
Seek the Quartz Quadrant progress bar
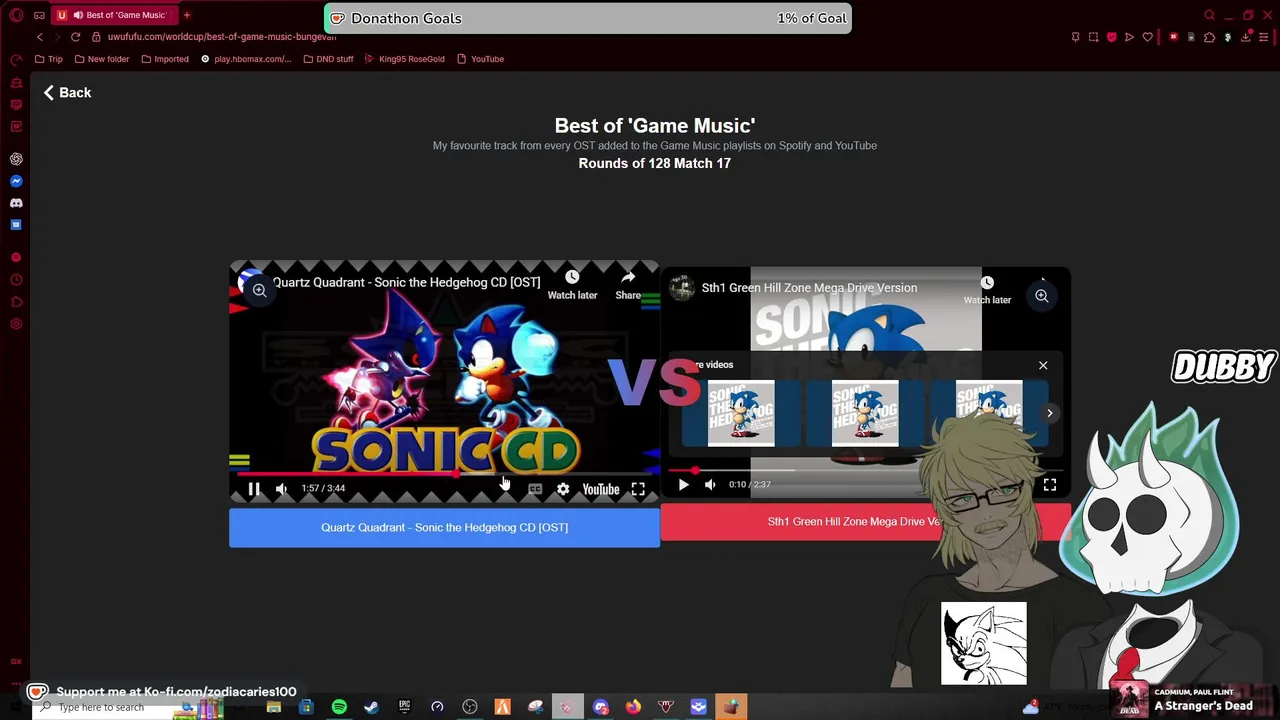444,474
